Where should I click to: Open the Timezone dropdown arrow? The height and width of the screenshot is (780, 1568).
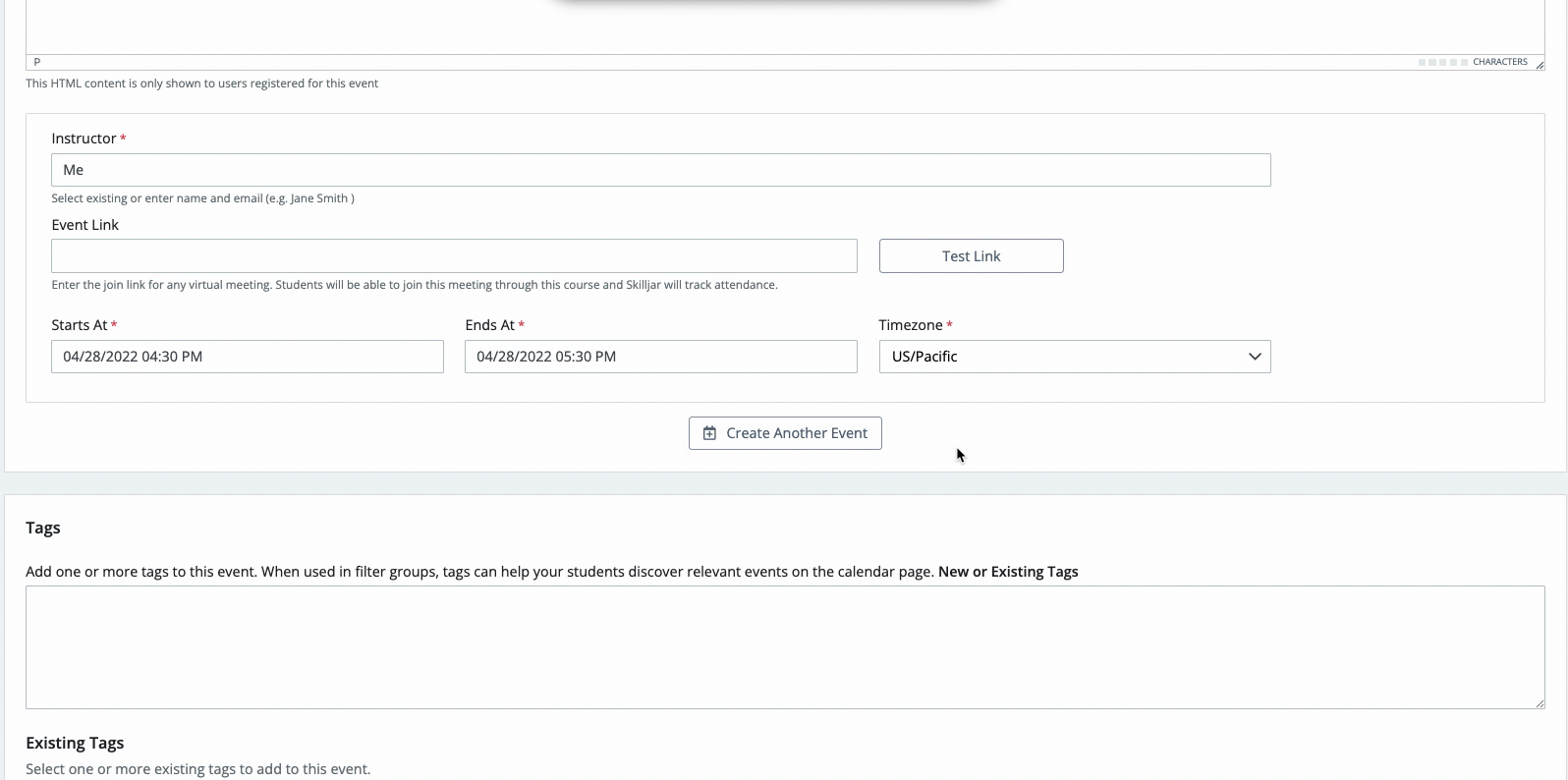coord(1254,357)
